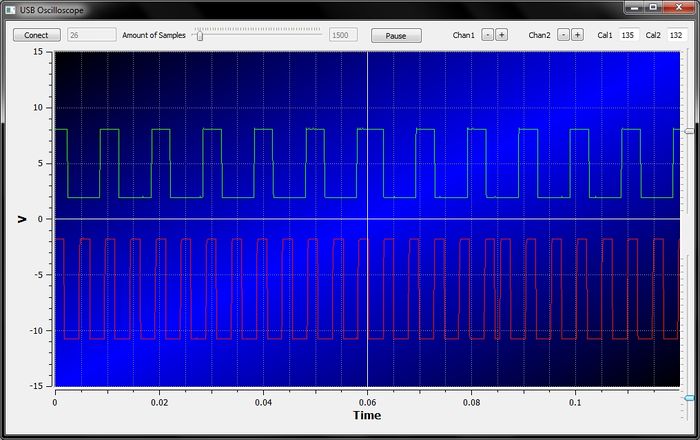Click the lower vertical slider handle at right
Viewport: 700px width, 440px height.
(x=689, y=398)
